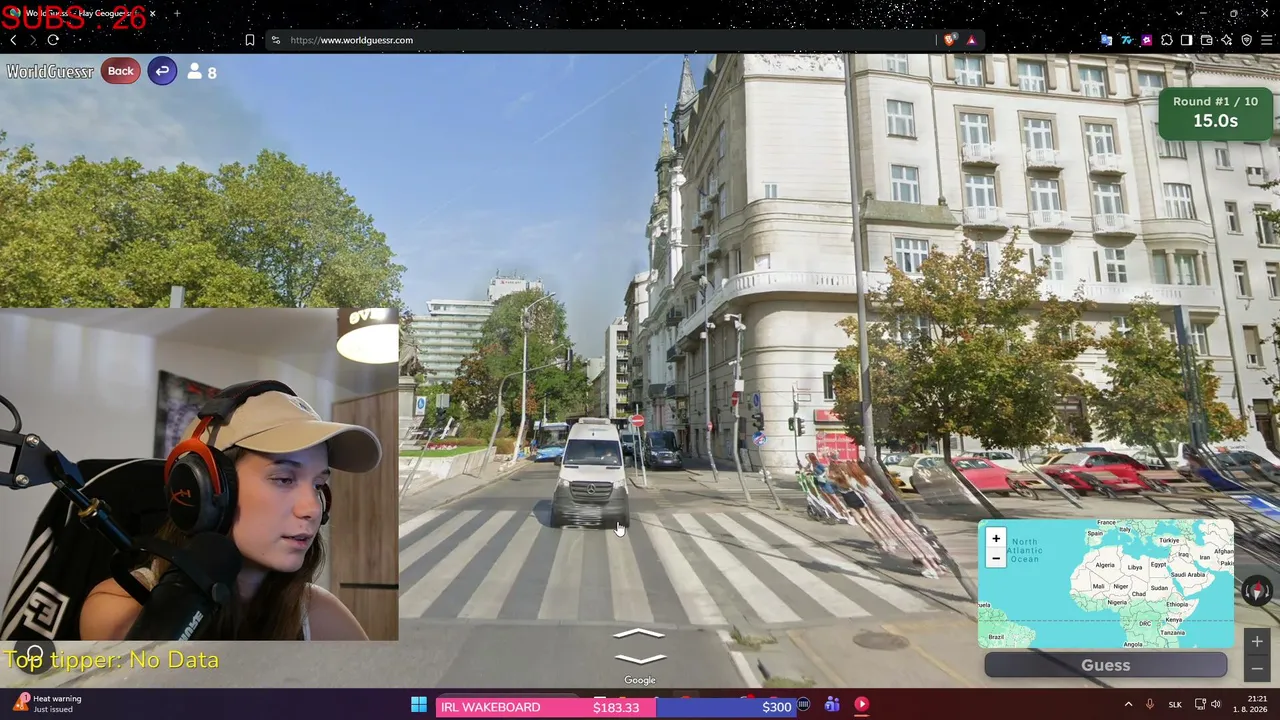
Task: Reload the WorldGuessr page
Action: [53, 40]
